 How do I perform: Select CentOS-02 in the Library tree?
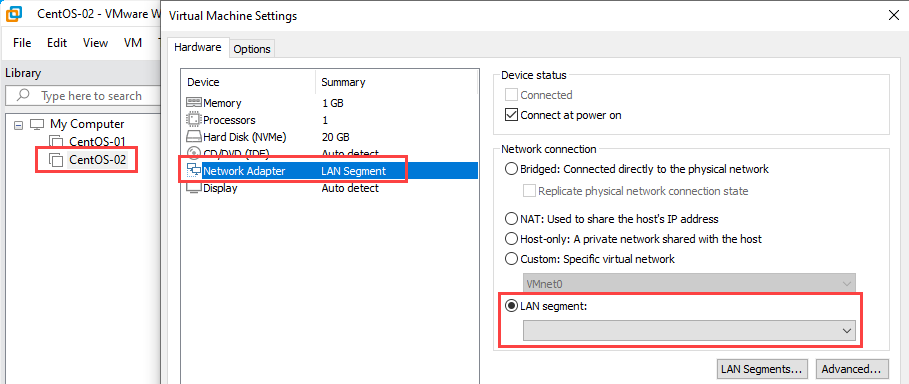97,160
